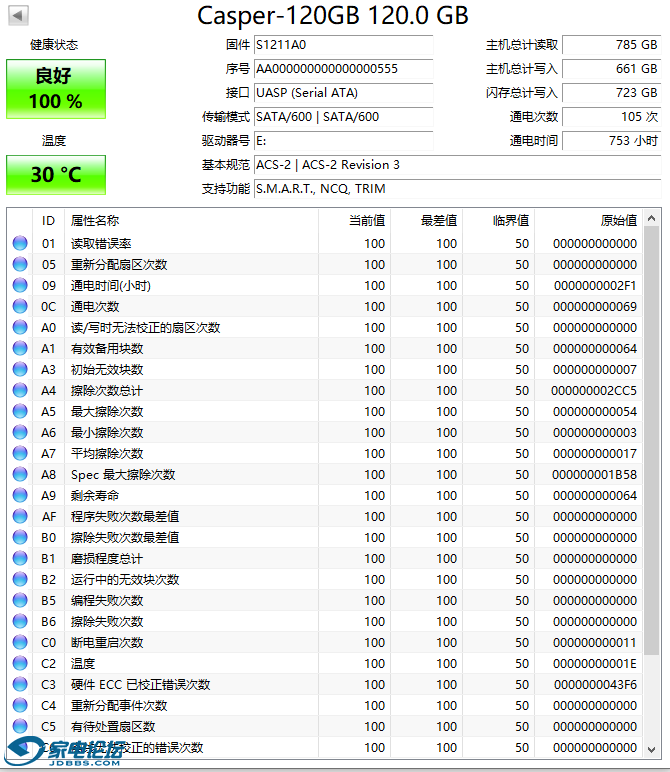The width and height of the screenshot is (670, 772).
Task: Click raw value 0000000043F6 in row C3
Action: 595,684
